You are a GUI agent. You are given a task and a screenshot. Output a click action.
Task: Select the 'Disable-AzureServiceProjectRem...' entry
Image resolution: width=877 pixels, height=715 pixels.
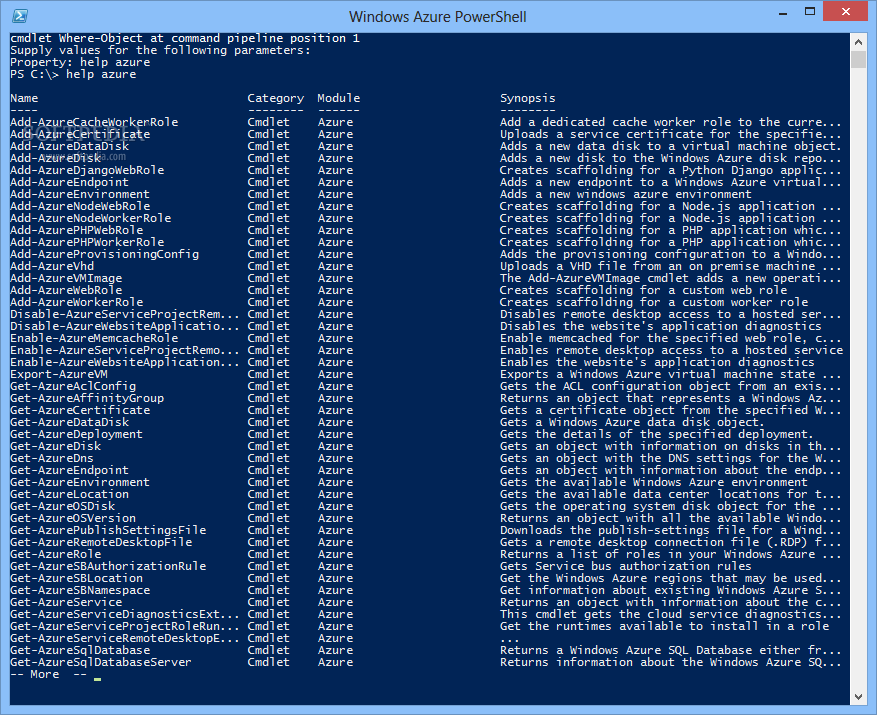pos(125,315)
